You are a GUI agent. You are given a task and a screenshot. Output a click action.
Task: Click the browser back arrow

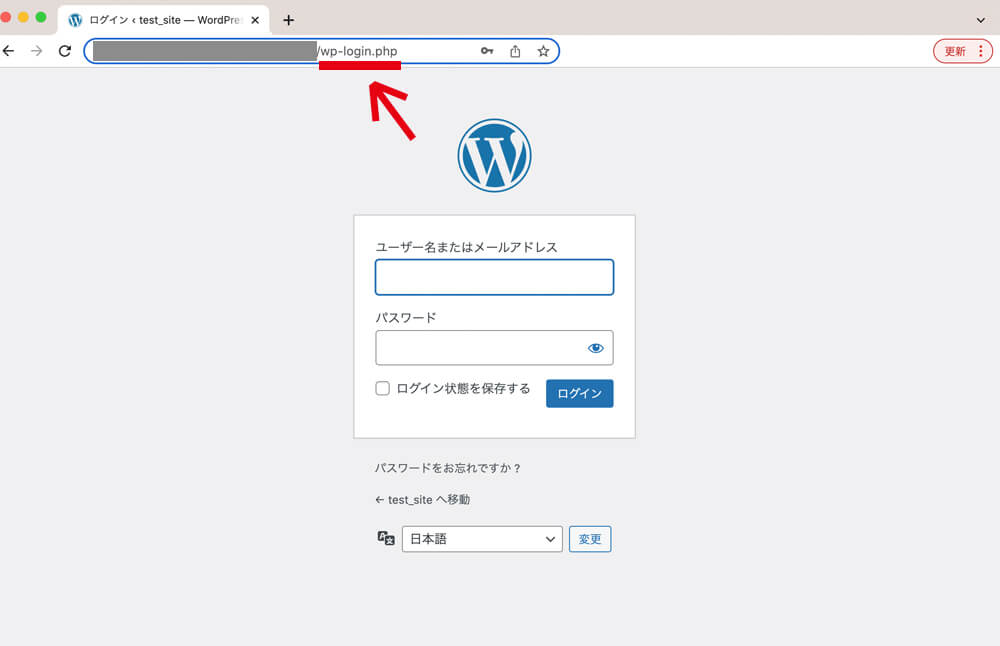8,51
